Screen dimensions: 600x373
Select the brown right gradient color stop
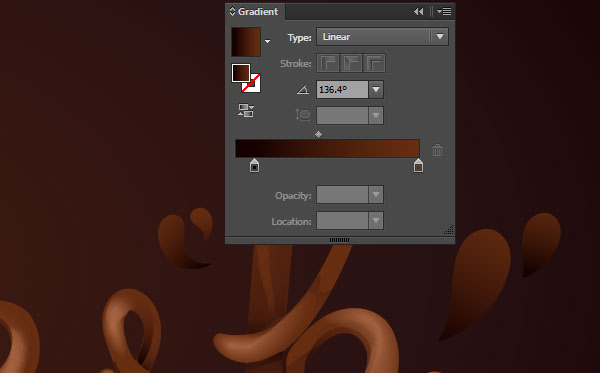coord(418,166)
